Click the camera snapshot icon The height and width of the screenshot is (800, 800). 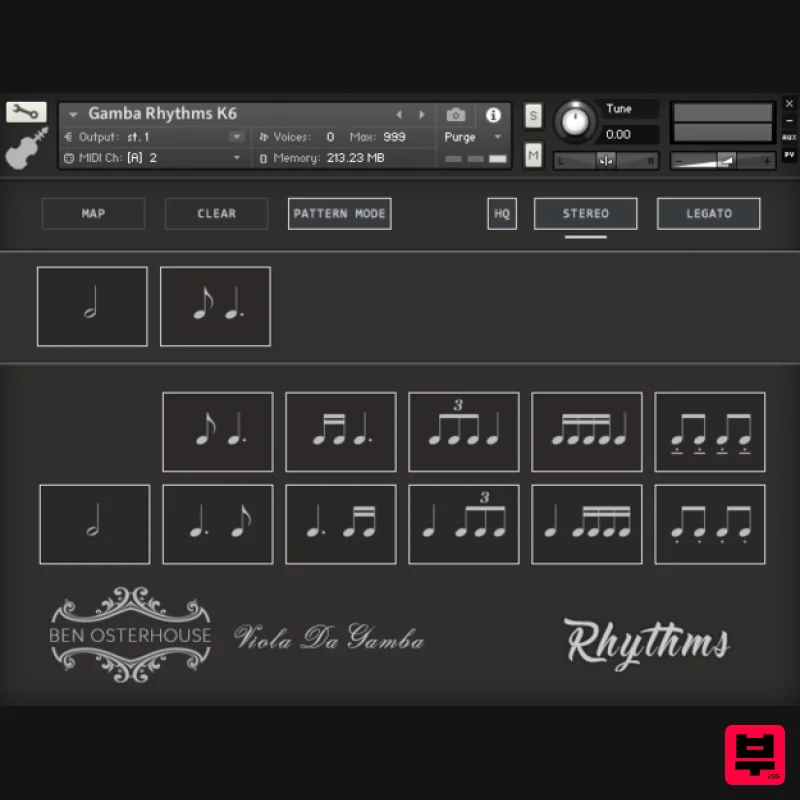[456, 115]
